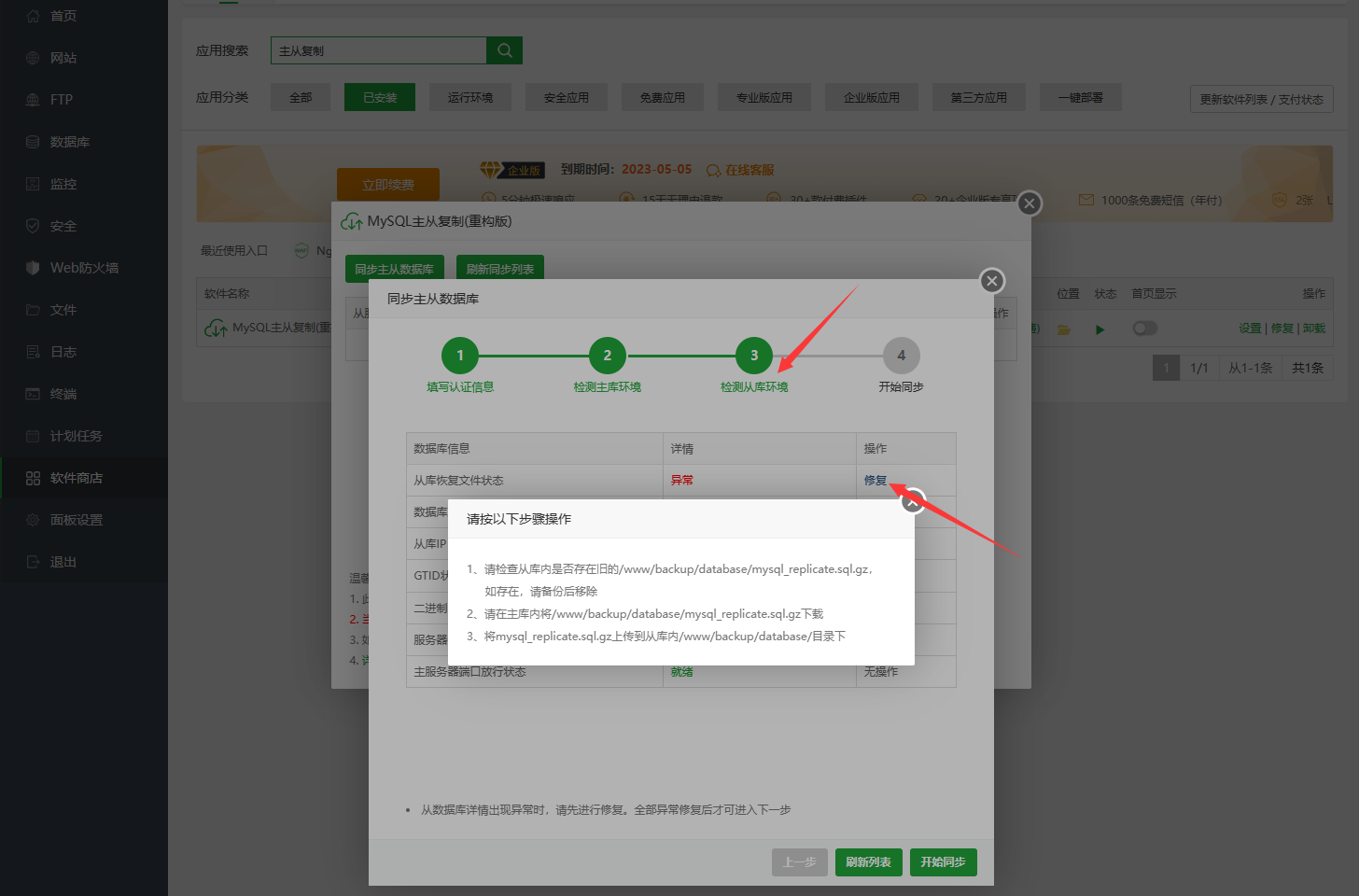Switch to the 第三方应用 category tab
This screenshot has width=1359, height=896.
click(979, 97)
